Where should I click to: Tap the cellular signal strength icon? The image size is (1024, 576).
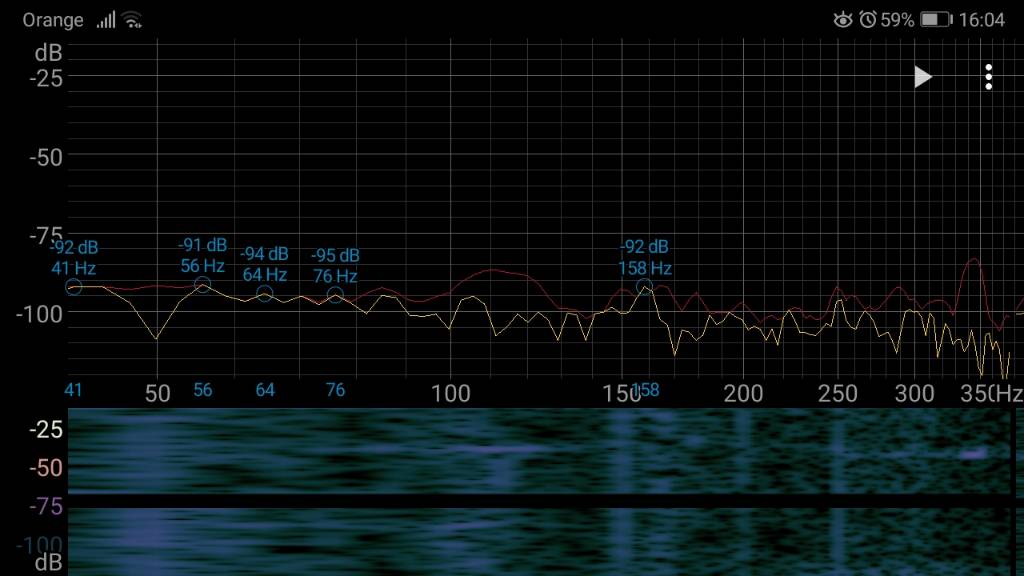106,20
